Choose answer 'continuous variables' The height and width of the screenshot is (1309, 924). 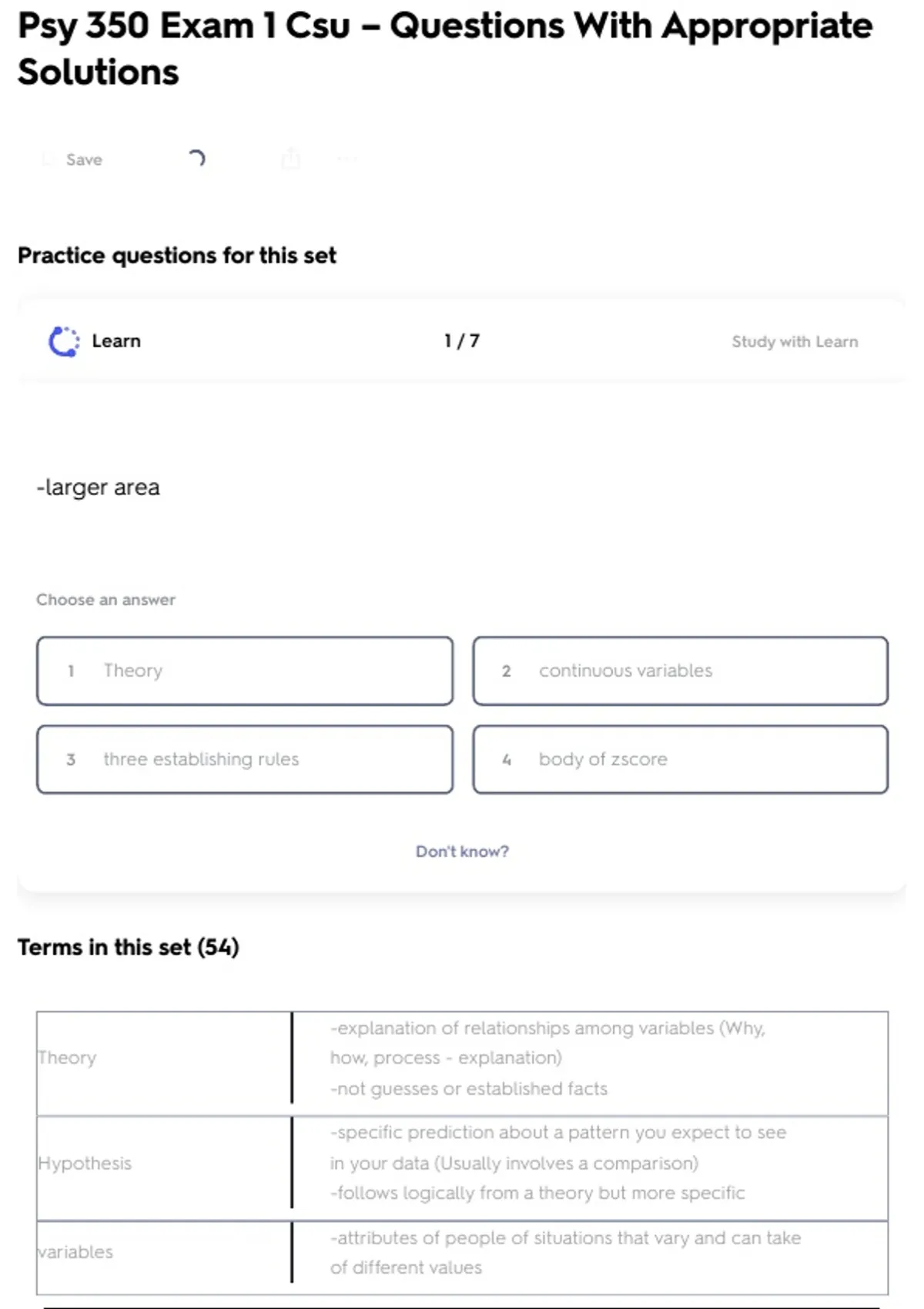pos(680,671)
